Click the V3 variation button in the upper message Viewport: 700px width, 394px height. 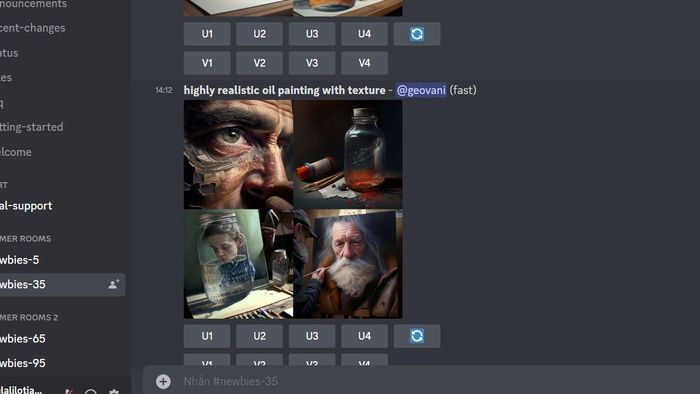(x=312, y=63)
